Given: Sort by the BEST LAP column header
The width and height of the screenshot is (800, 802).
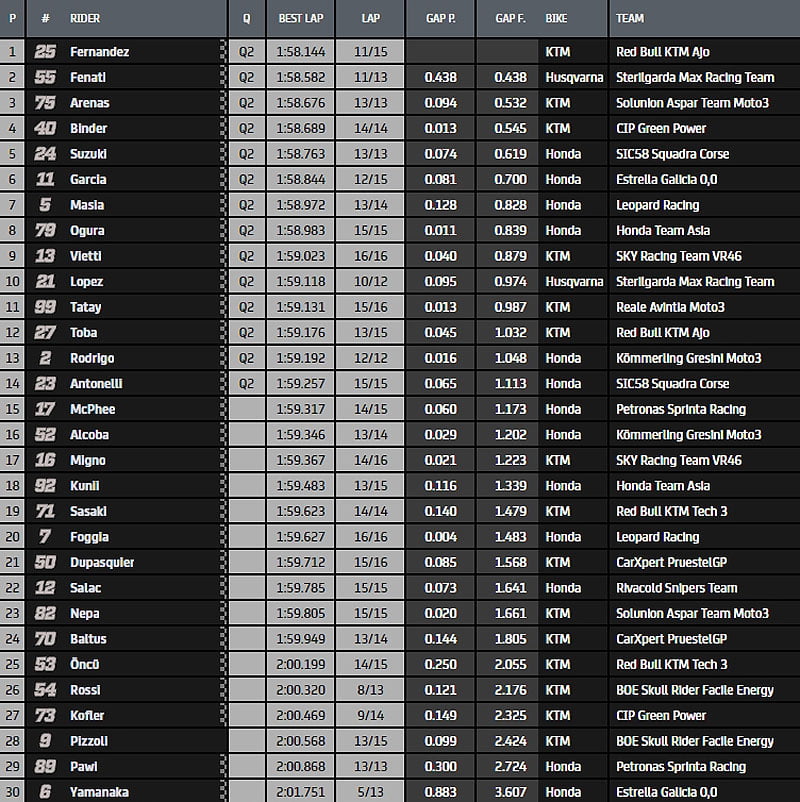Looking at the screenshot, I should coord(298,18).
